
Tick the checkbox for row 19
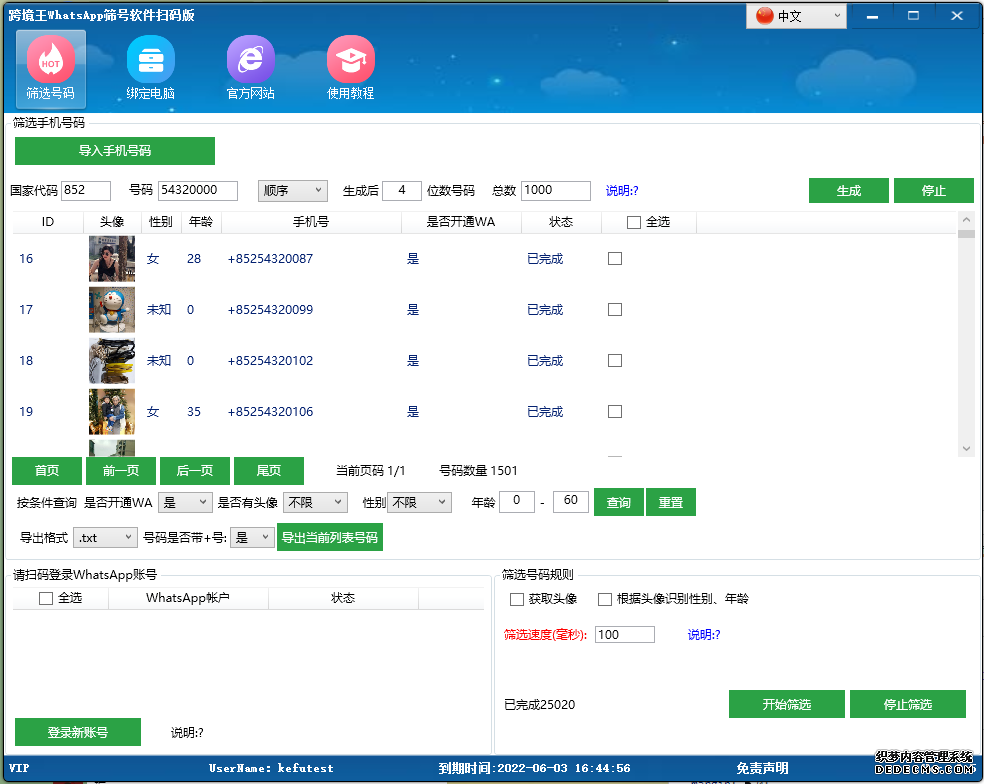pyautogui.click(x=615, y=411)
